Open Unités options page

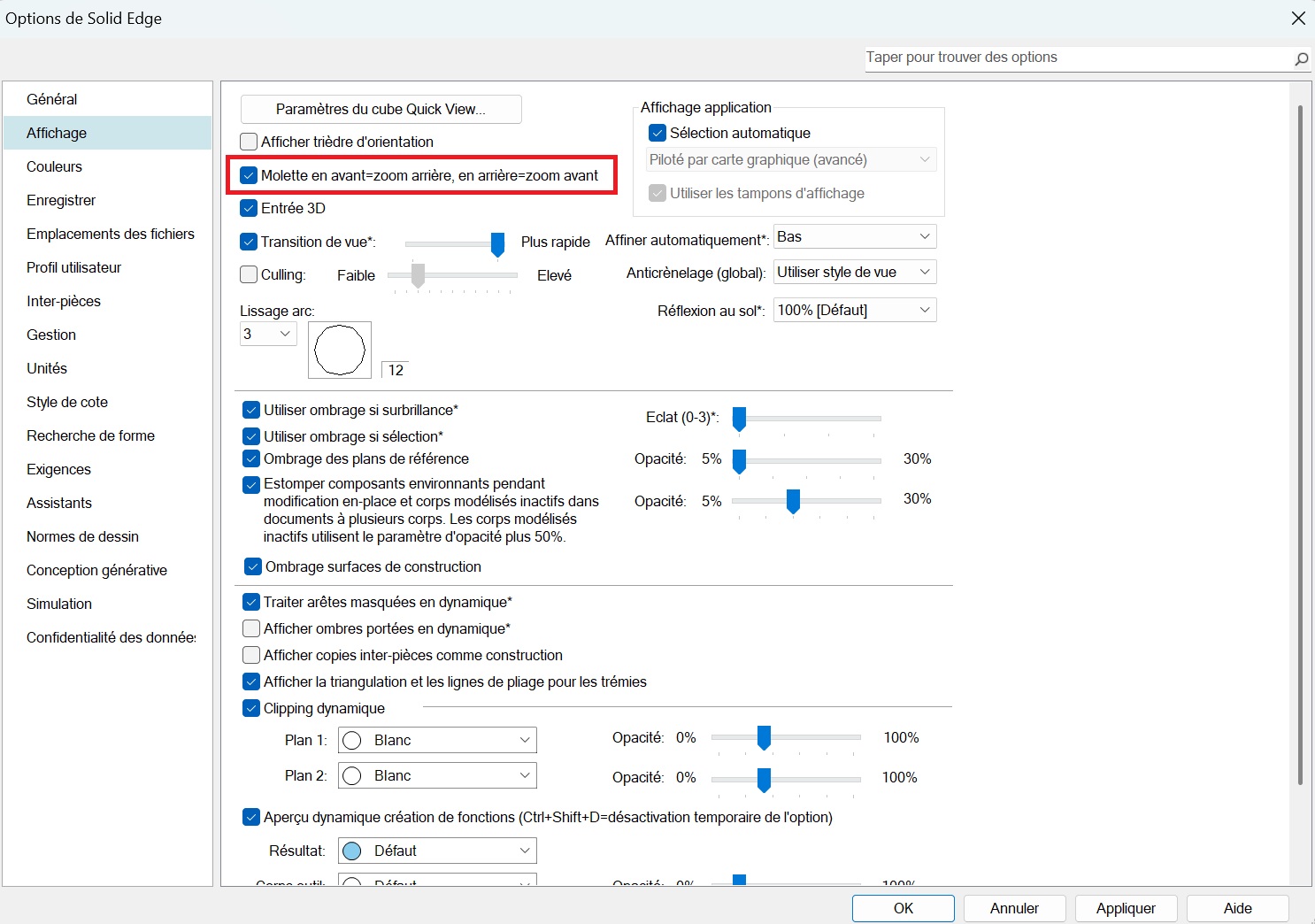pyautogui.click(x=107, y=368)
